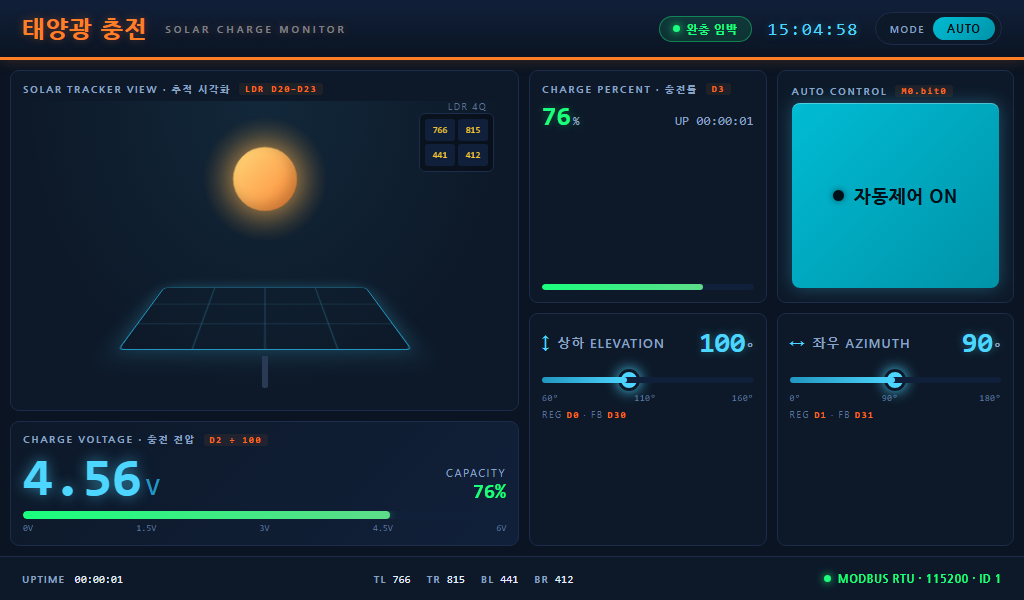Click the sun graphic in tracker view
The image size is (1024, 600).
(x=264, y=179)
